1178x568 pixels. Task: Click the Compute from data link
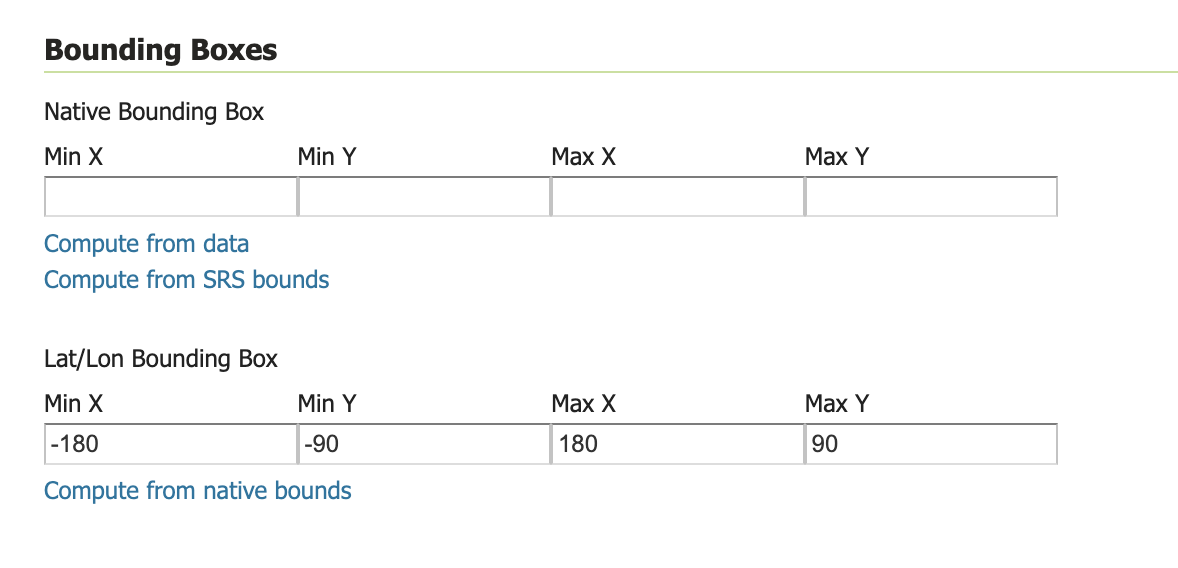(147, 244)
